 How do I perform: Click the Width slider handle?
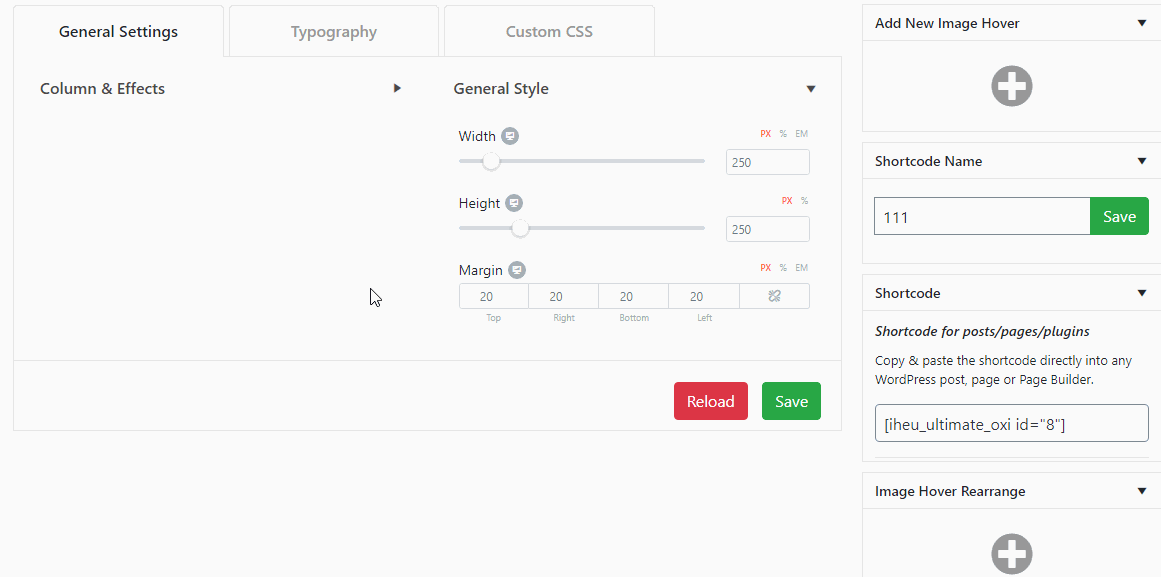coord(491,161)
